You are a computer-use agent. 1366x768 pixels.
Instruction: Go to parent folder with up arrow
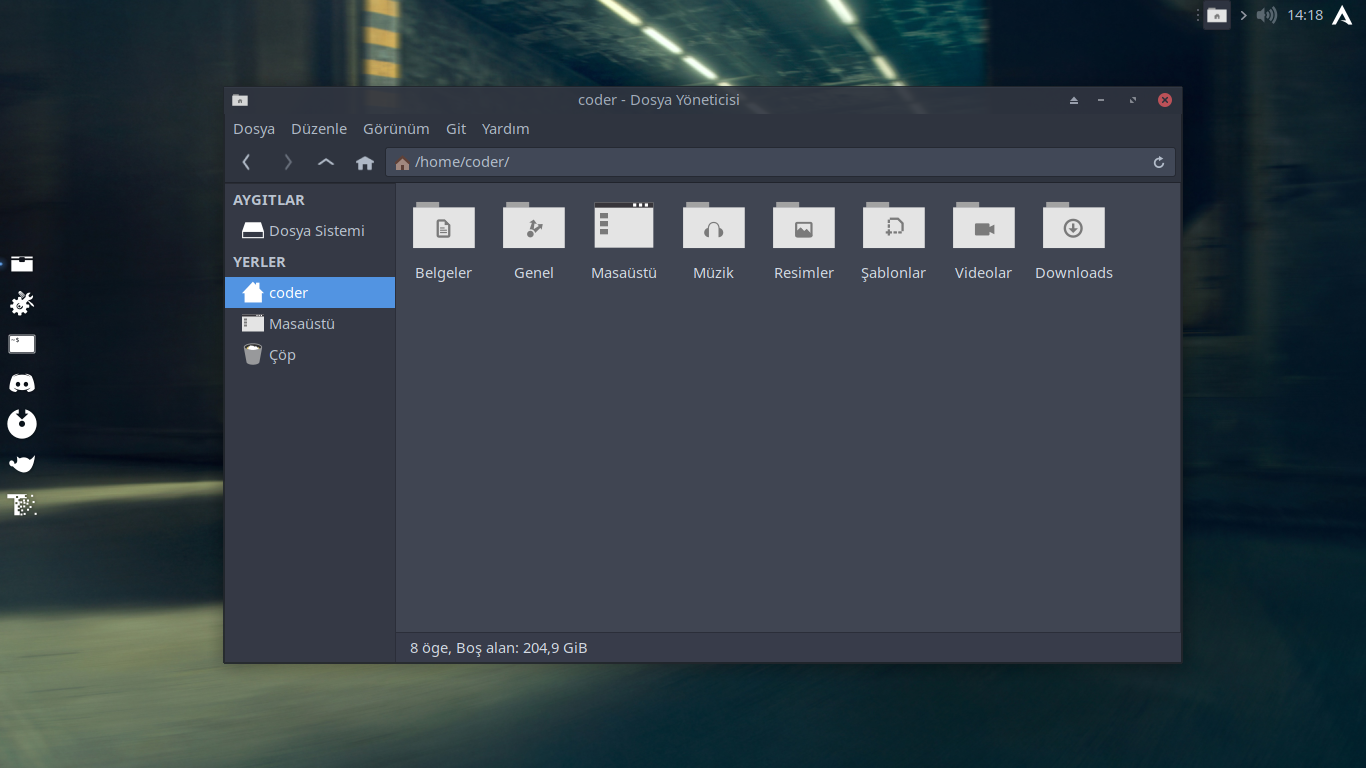[326, 162]
